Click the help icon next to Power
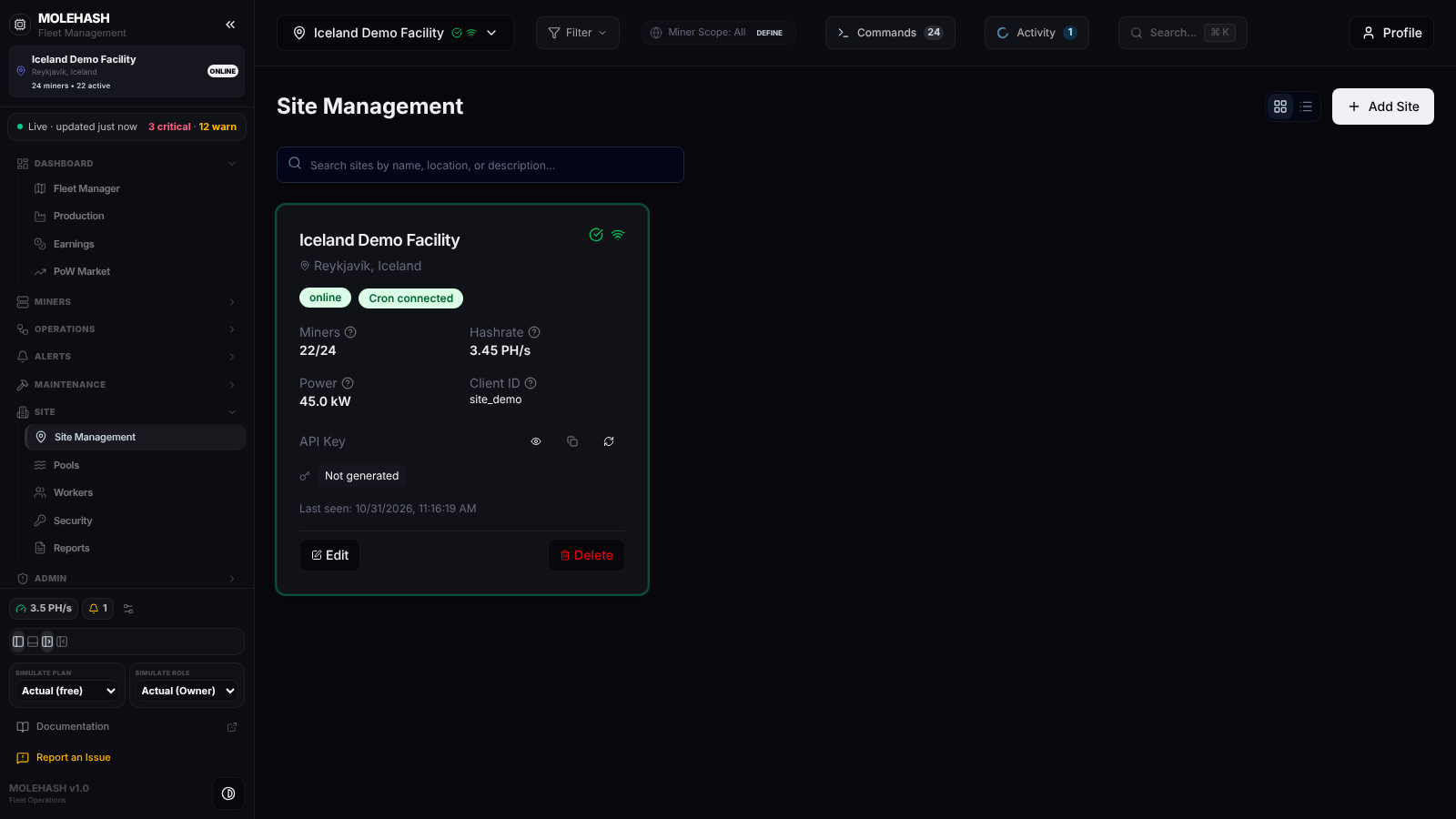1456x819 pixels. 348,383
